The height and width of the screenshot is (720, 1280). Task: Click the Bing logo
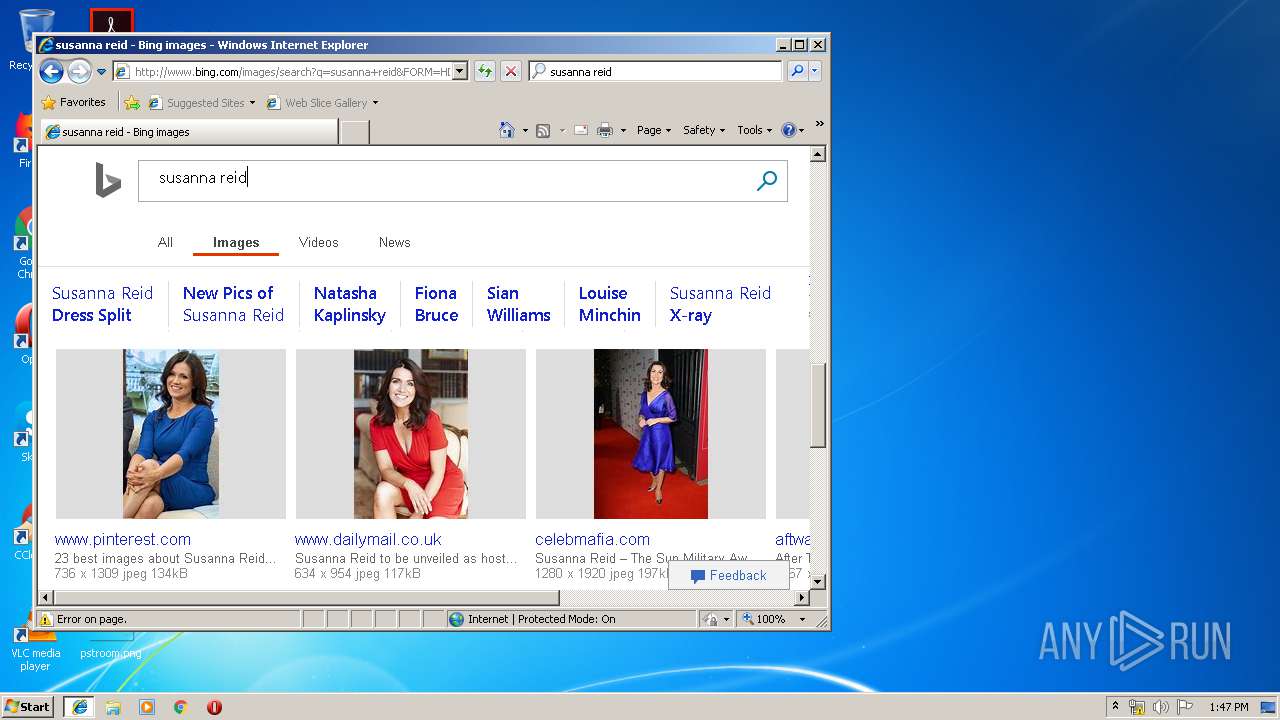[108, 181]
